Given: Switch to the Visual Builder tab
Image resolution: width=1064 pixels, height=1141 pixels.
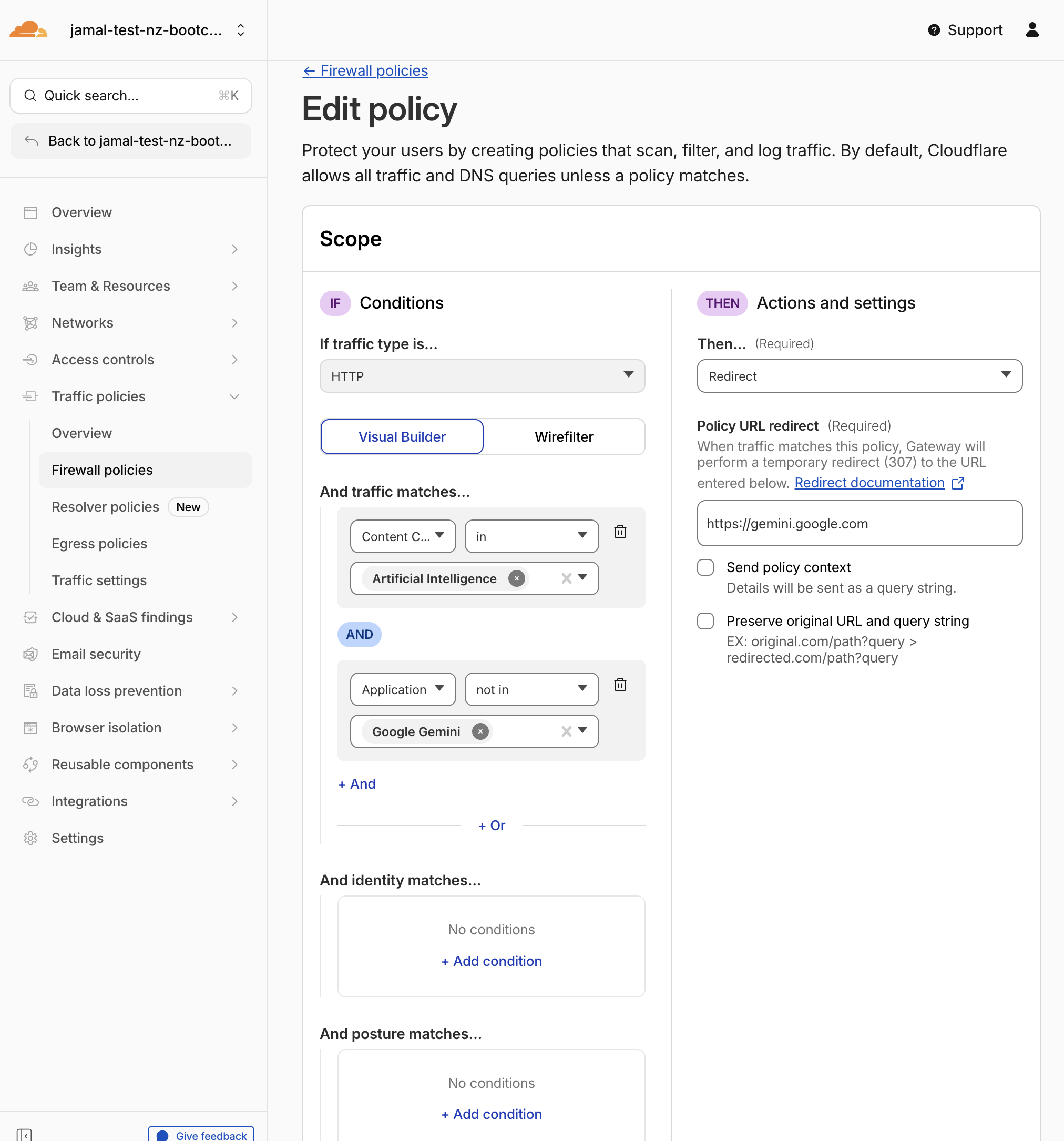Looking at the screenshot, I should pyautogui.click(x=402, y=437).
